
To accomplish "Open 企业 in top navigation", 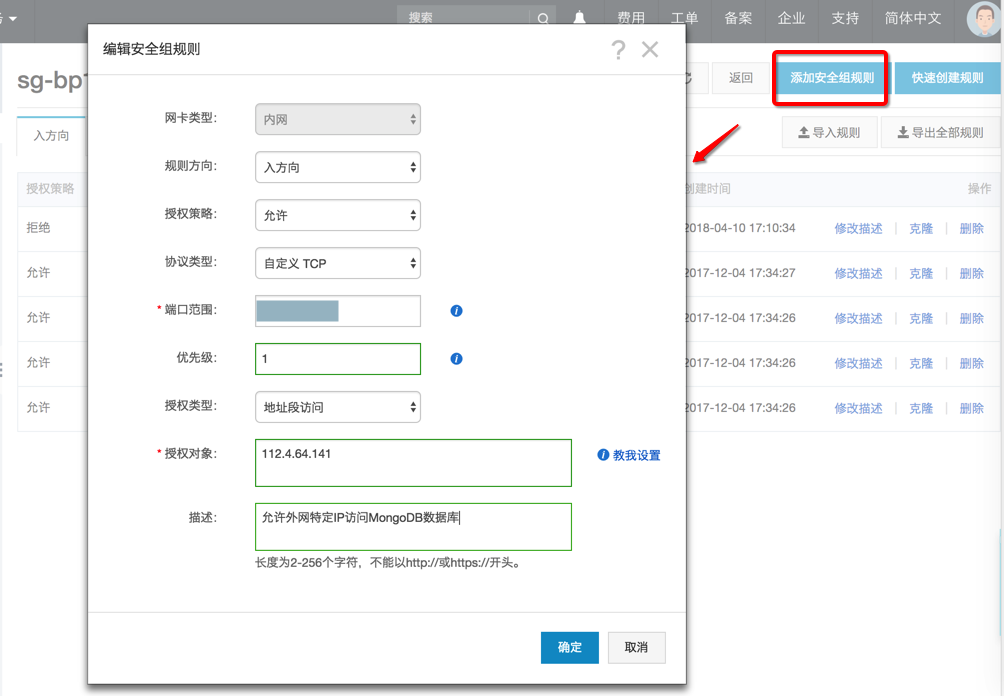I will pyautogui.click(x=791, y=18).
